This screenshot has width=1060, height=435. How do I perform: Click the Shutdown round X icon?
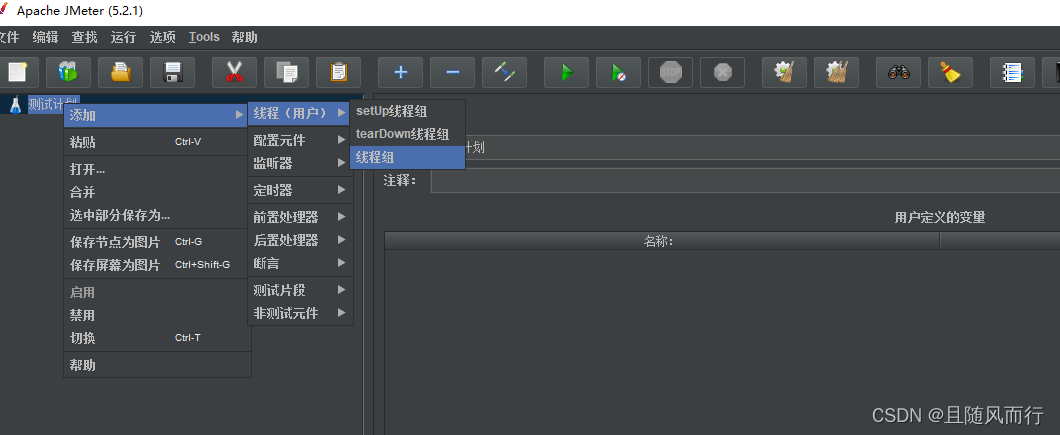coord(723,72)
